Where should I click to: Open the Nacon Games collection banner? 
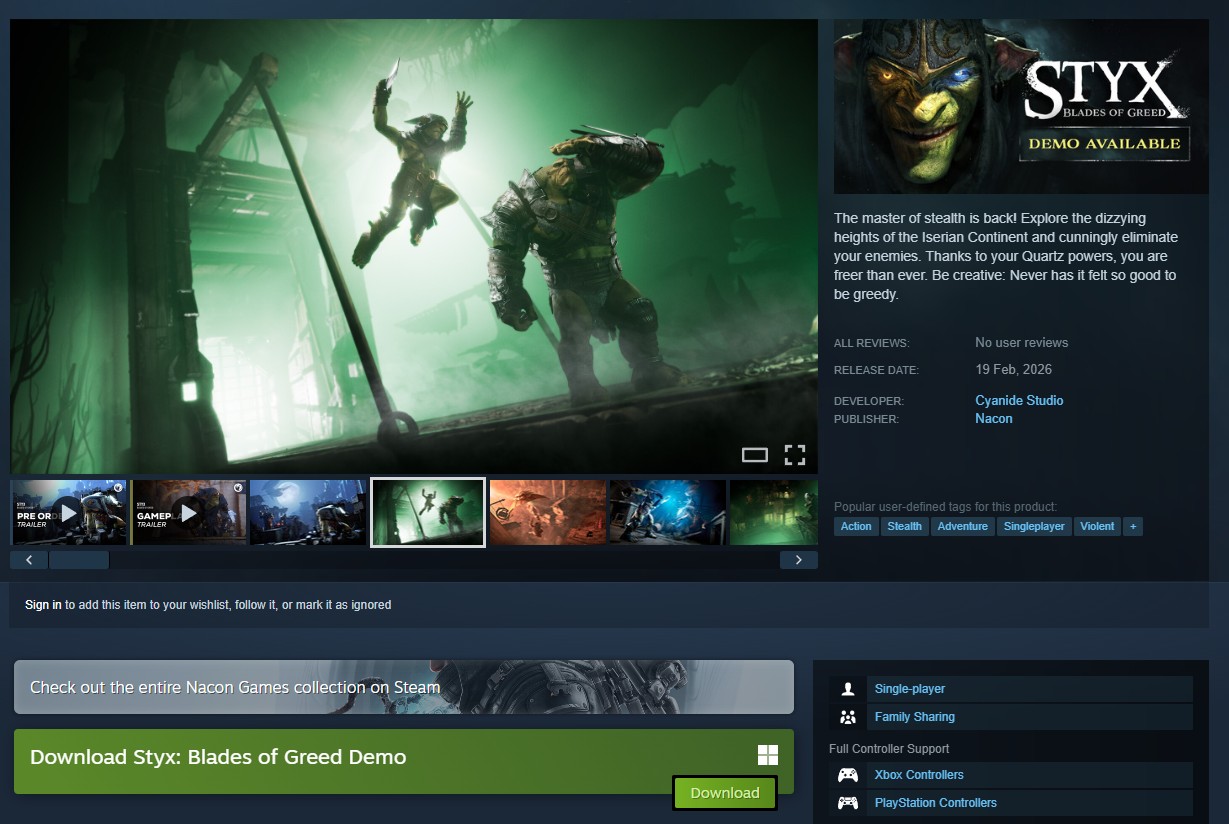pos(404,687)
